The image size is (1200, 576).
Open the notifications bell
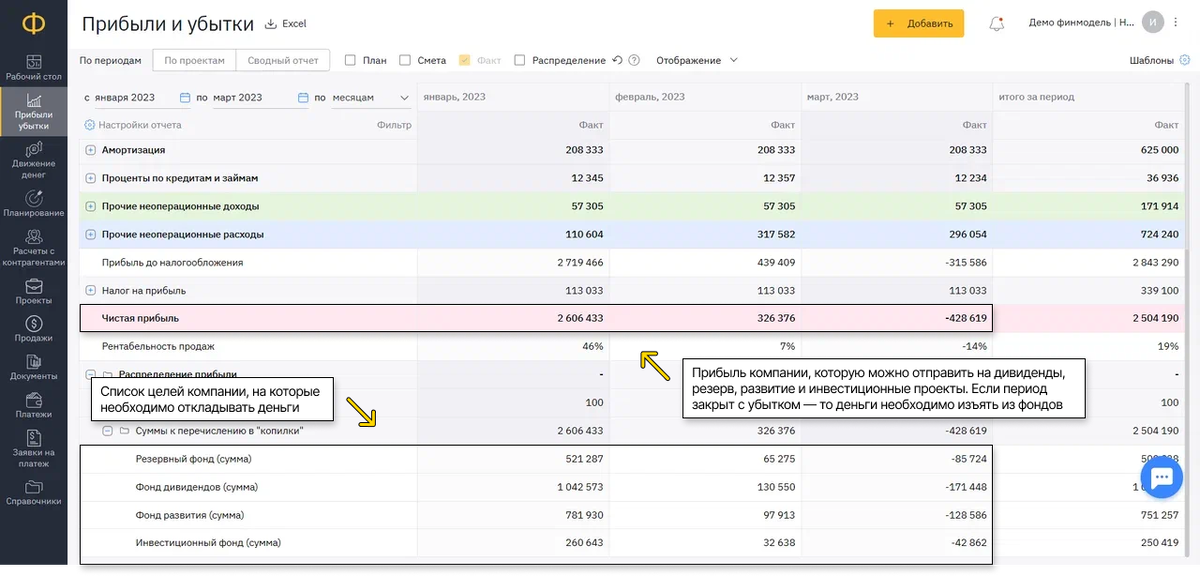[996, 23]
